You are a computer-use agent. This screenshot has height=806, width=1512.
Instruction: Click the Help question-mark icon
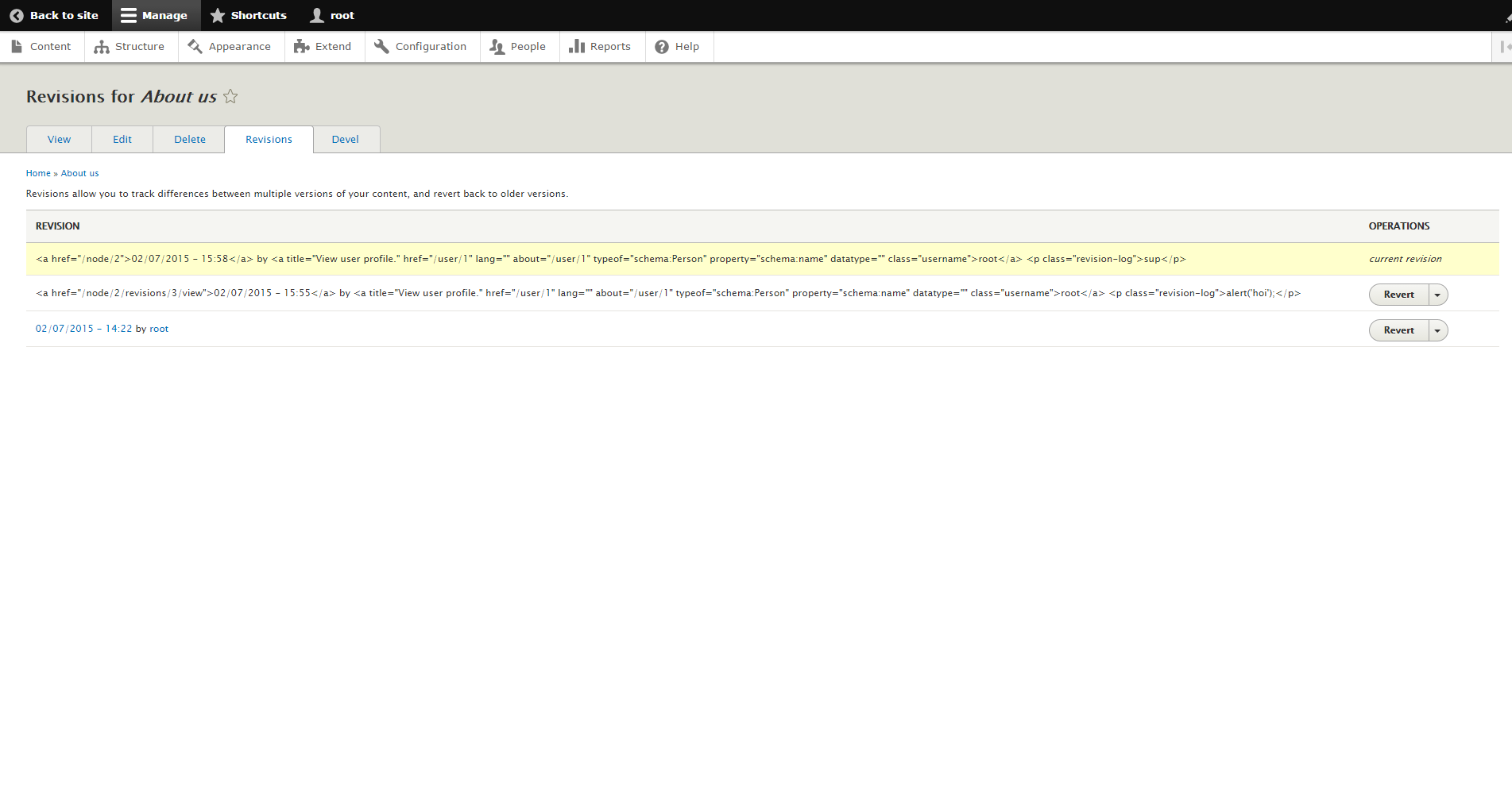click(x=661, y=46)
